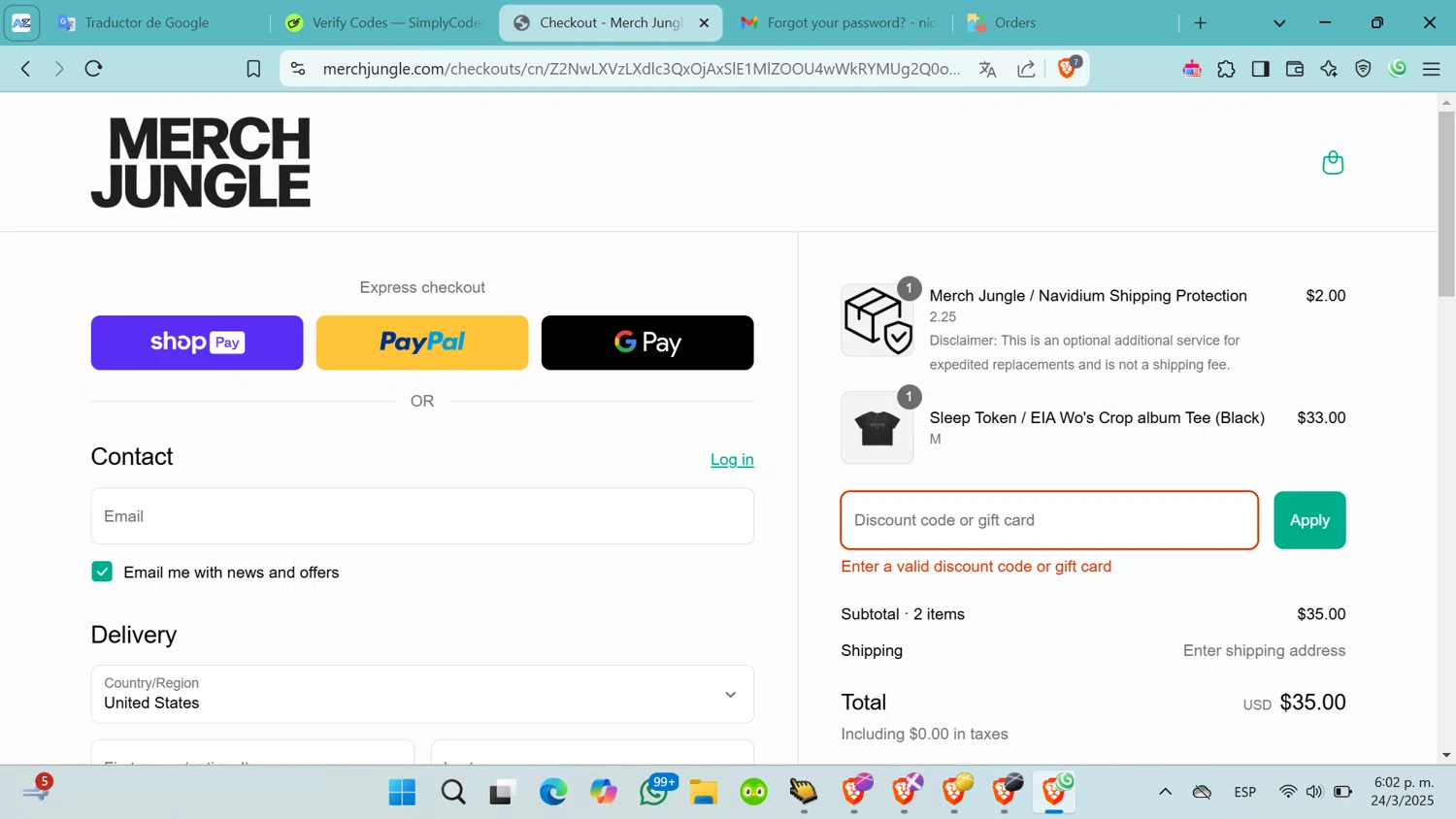This screenshot has height=819, width=1456.
Task: Click the Shipping Protection product thumbnail
Action: tap(877, 320)
